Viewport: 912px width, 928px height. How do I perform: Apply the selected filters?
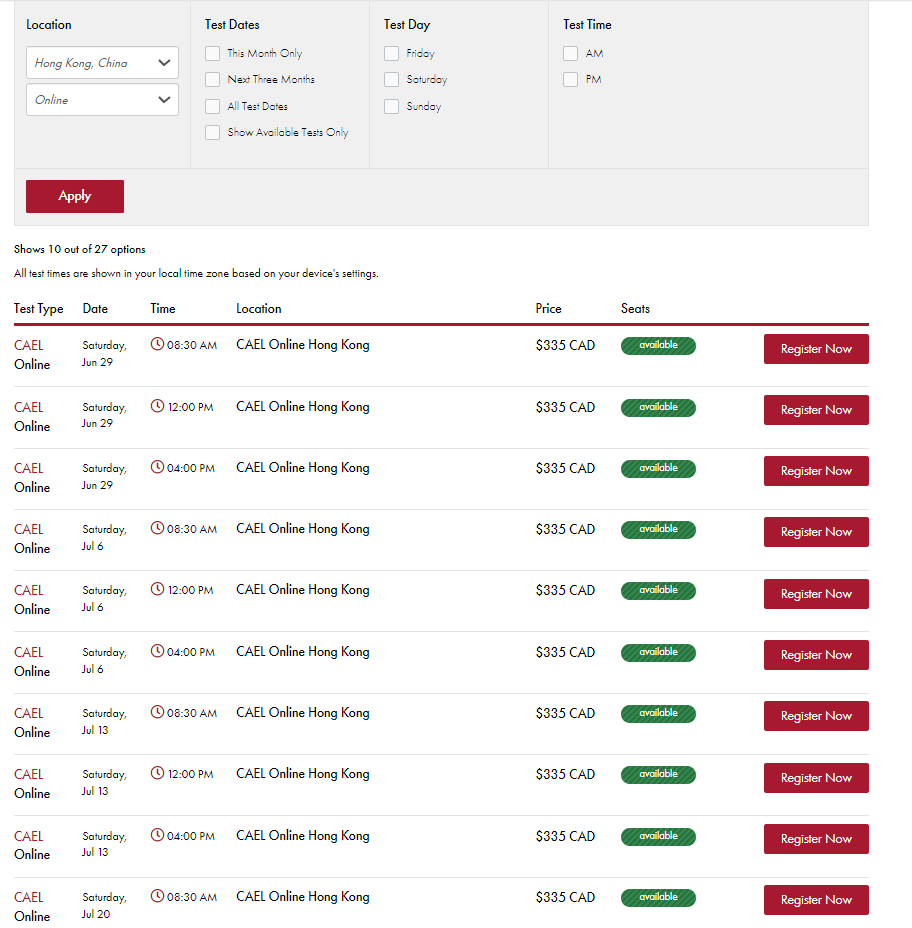click(75, 196)
